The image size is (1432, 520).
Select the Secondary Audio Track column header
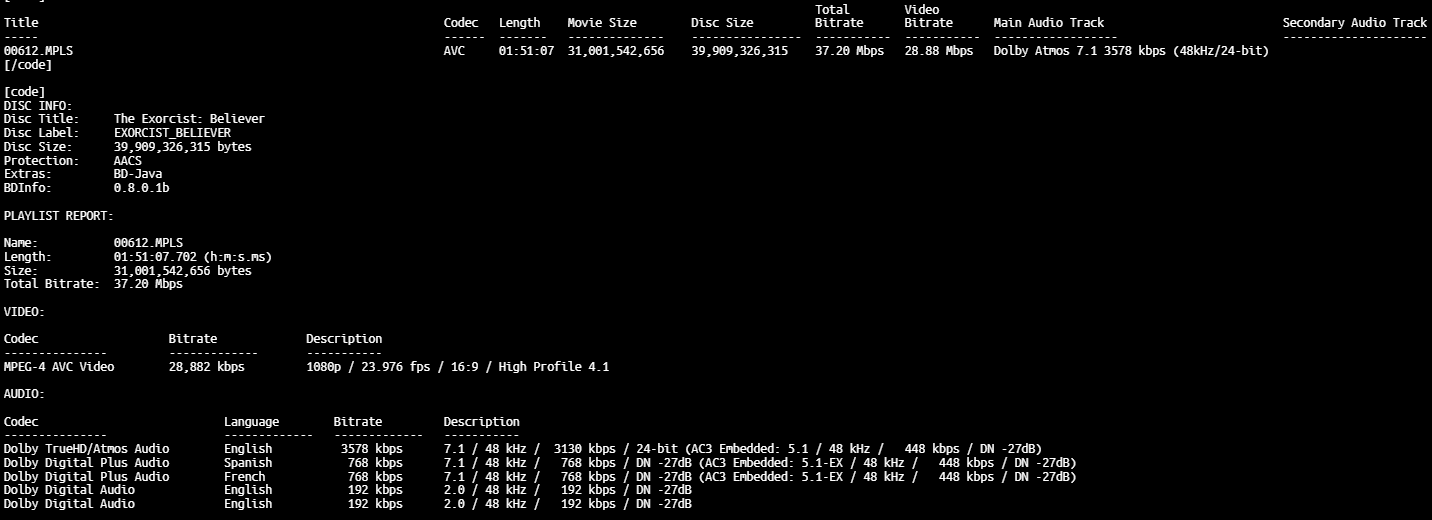[x=1354, y=23]
